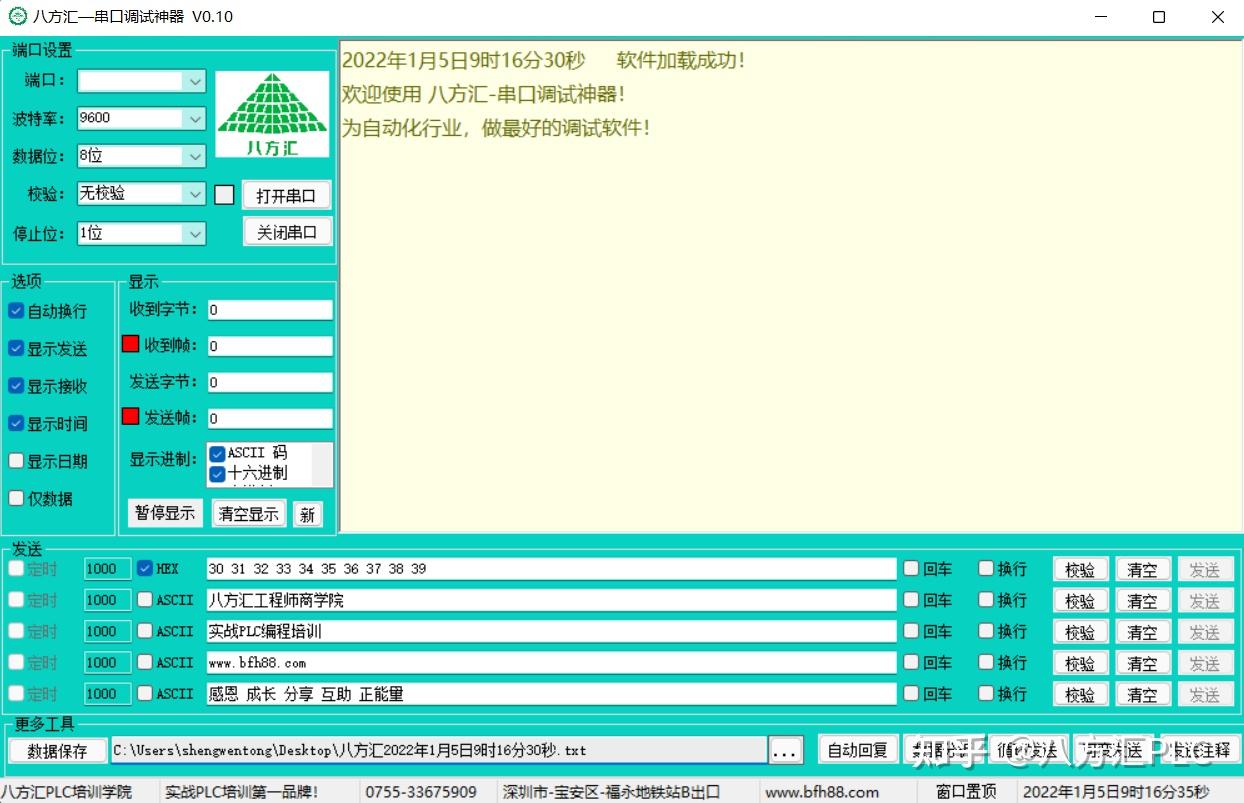Click the 新 button near 清空显示
This screenshot has height=803, width=1244.
307,513
